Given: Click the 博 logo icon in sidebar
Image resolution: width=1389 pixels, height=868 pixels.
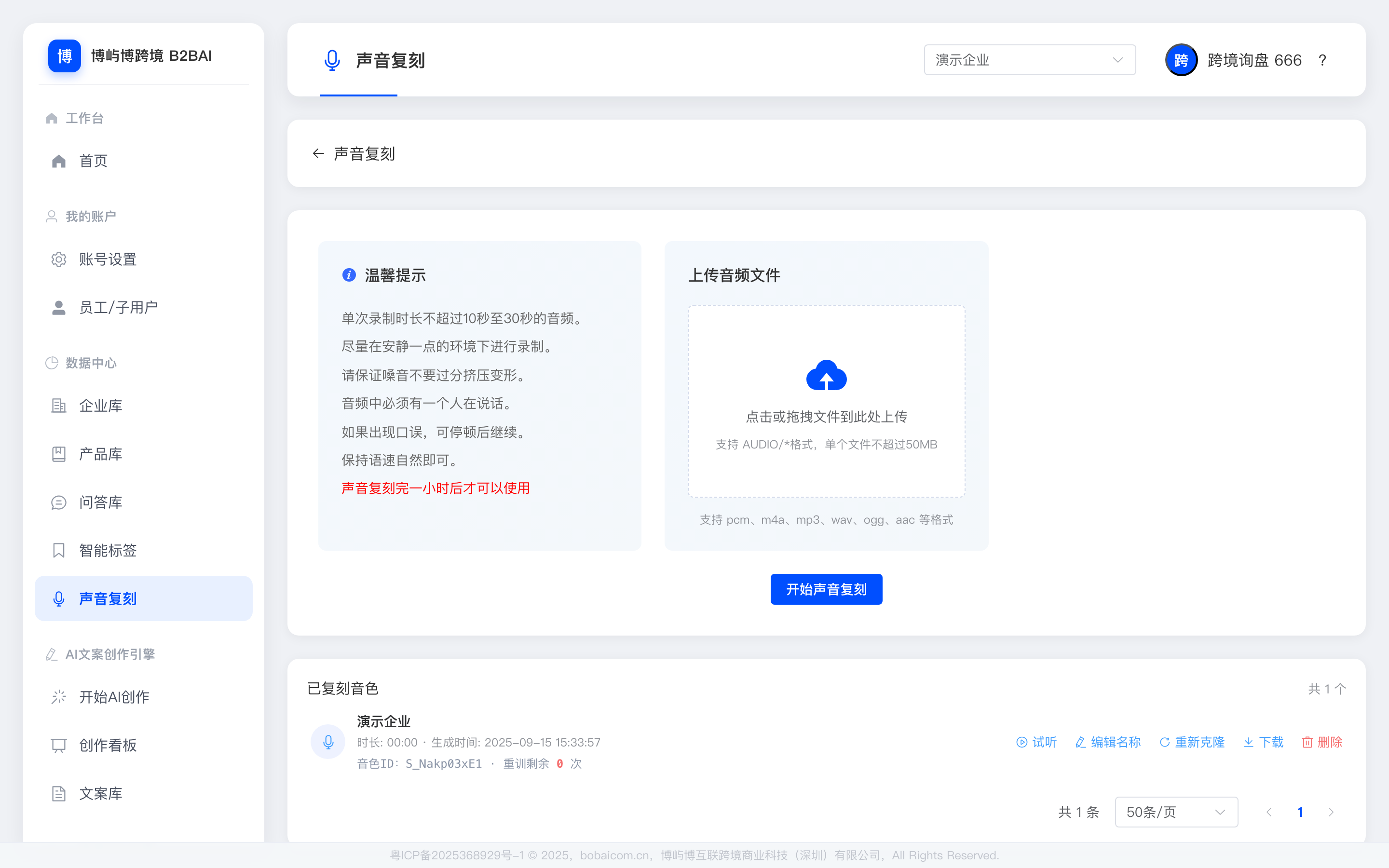Looking at the screenshot, I should click(x=64, y=55).
